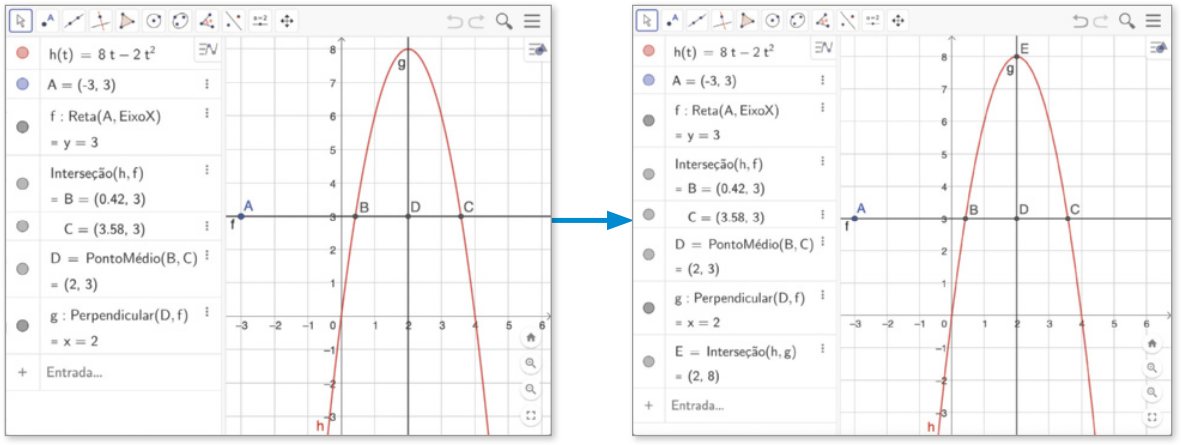Click the Entrada input field, left window
Image resolution: width=1181 pixels, height=445 pixels.
coord(130,372)
